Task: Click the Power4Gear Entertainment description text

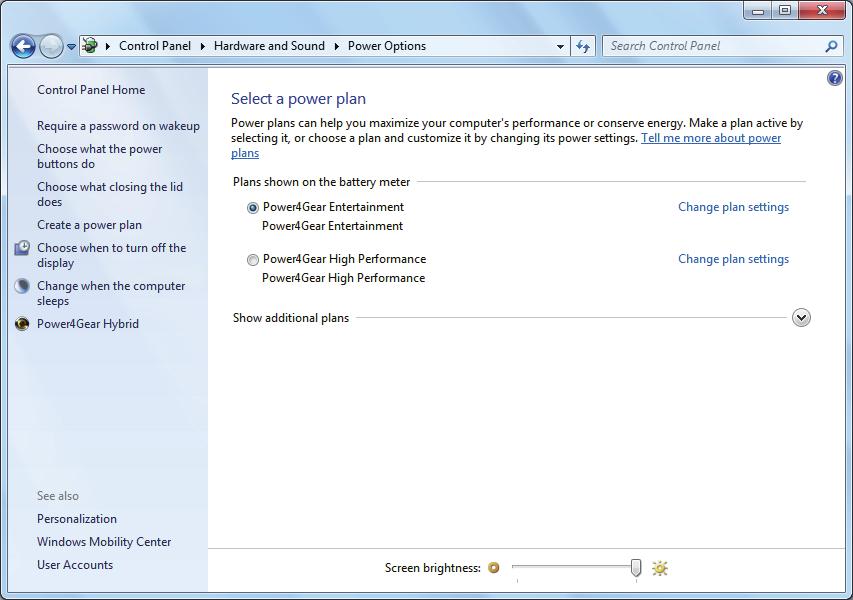Action: 332,226
